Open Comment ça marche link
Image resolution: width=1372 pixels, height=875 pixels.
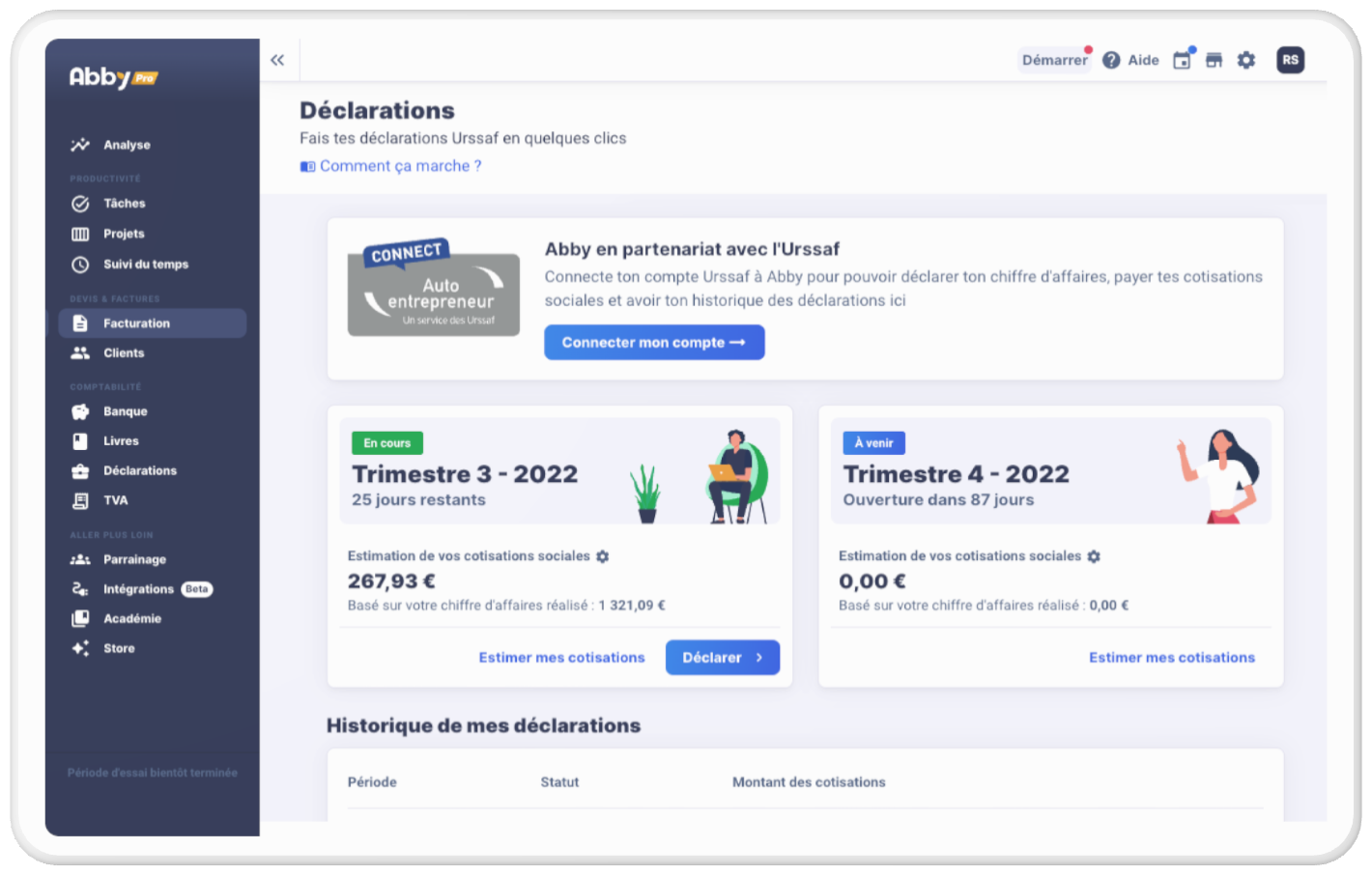point(400,166)
